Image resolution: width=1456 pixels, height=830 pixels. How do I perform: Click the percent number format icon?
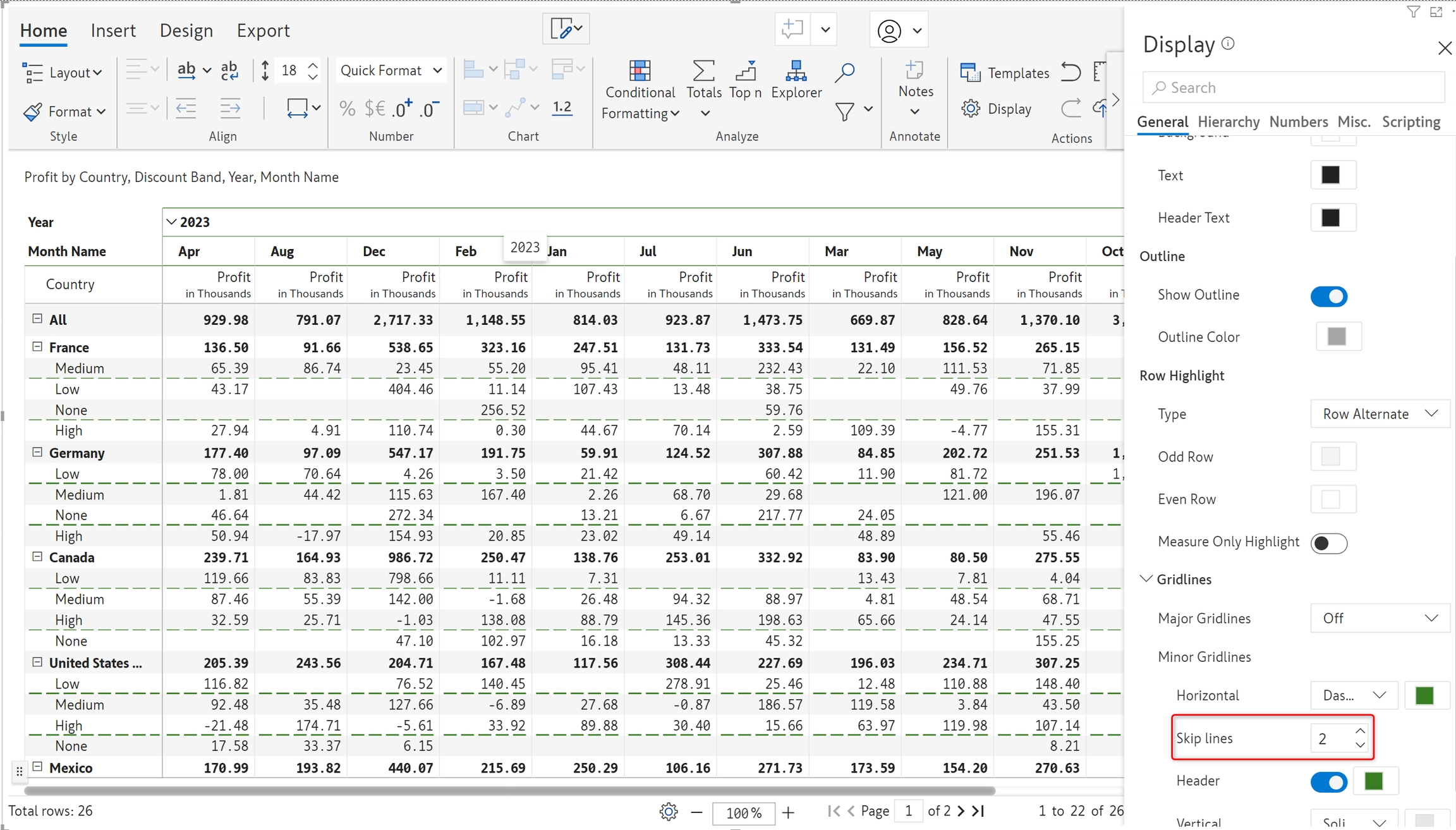347,109
